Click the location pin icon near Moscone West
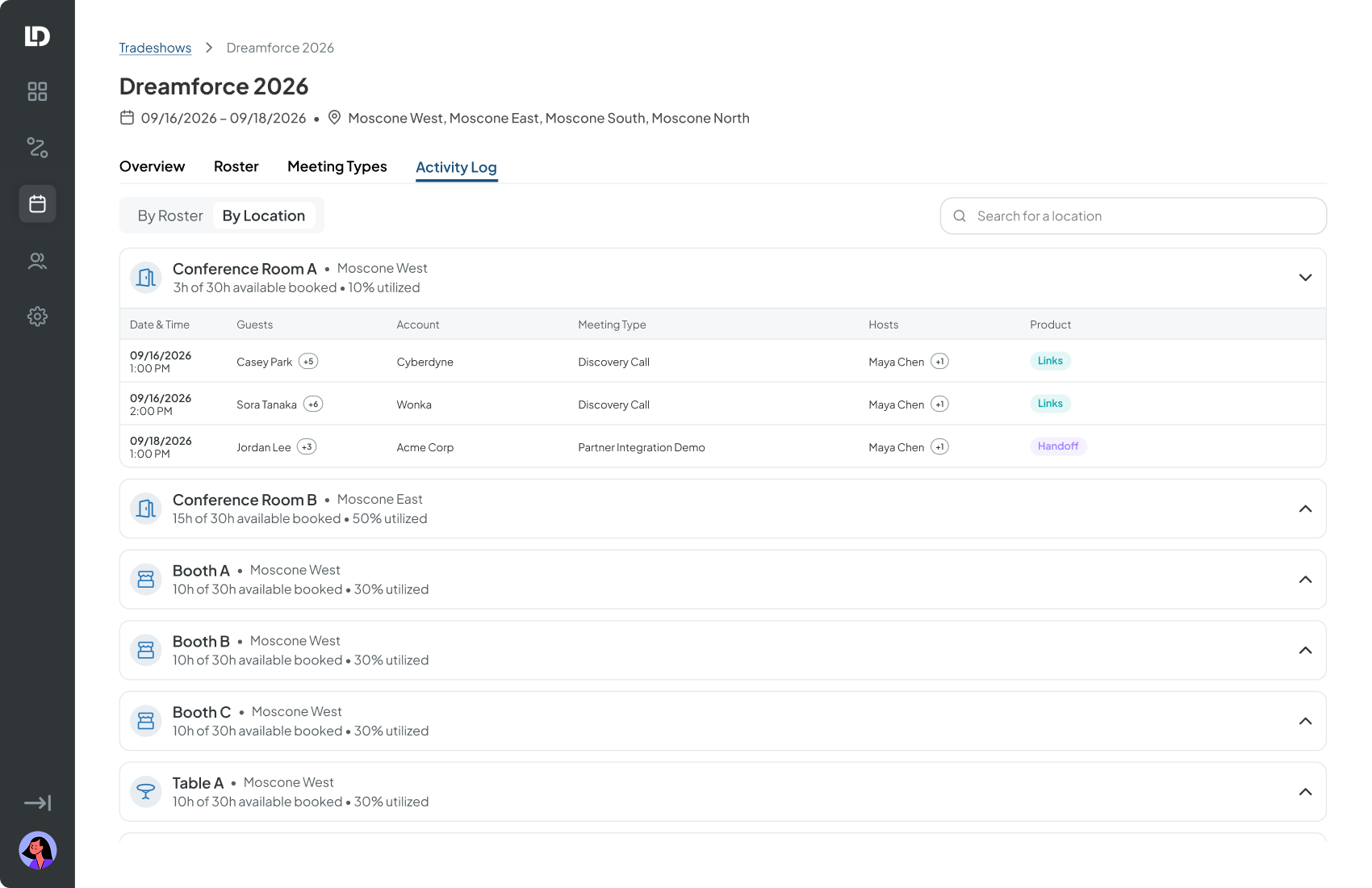1372x888 pixels. tap(334, 118)
